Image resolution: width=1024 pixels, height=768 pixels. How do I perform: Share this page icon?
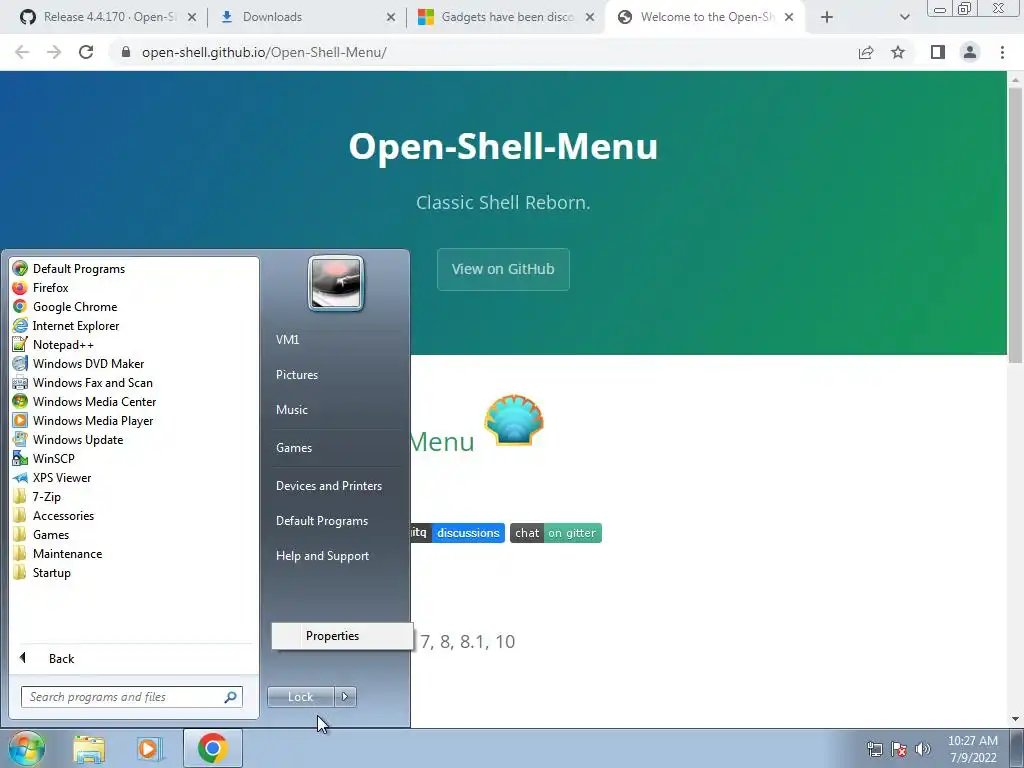(866, 52)
